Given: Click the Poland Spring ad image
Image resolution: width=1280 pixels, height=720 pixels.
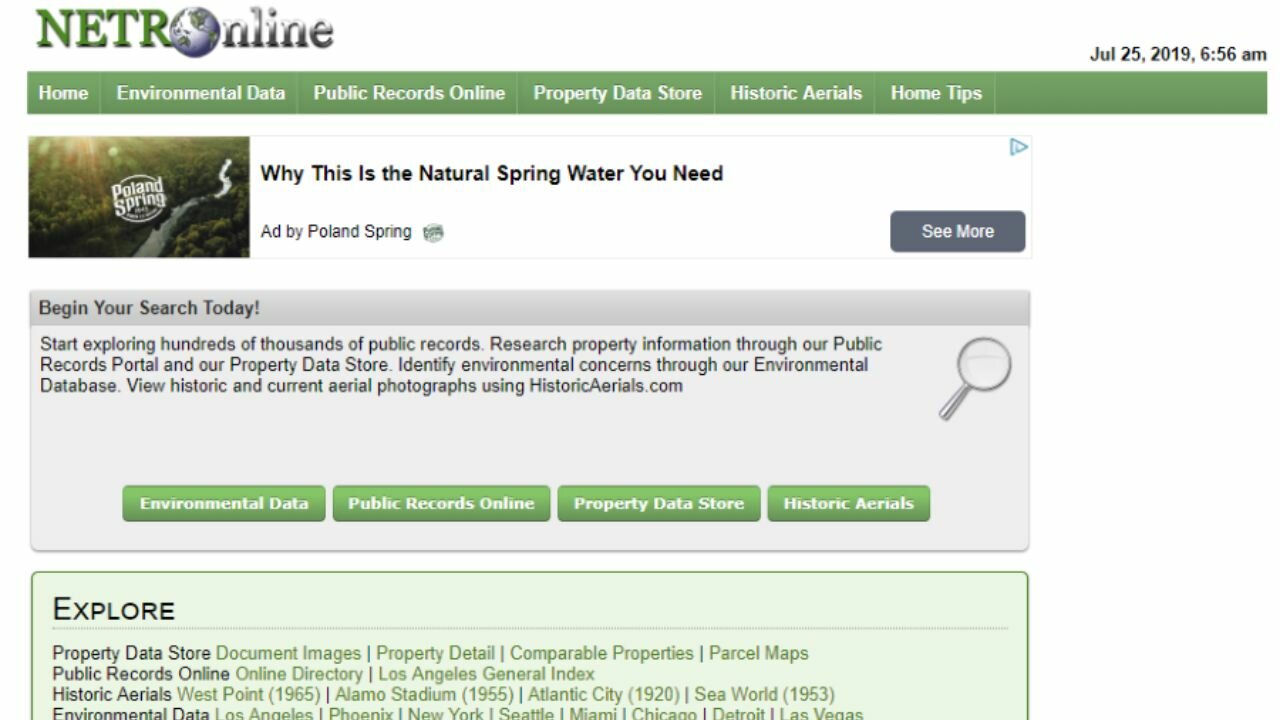Looking at the screenshot, I should coord(139,197).
